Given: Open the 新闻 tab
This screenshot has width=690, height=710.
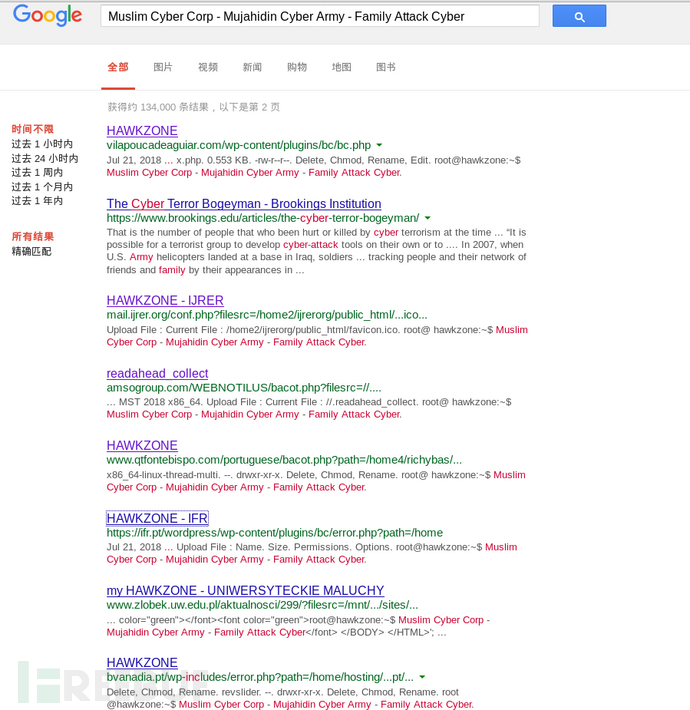Looking at the screenshot, I should [x=252, y=67].
